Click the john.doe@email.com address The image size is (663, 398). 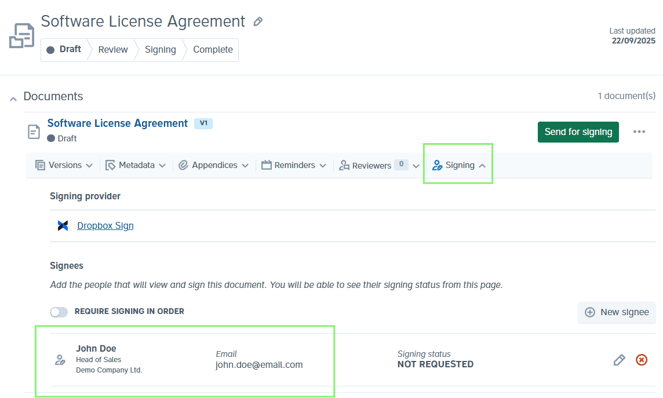pos(259,365)
